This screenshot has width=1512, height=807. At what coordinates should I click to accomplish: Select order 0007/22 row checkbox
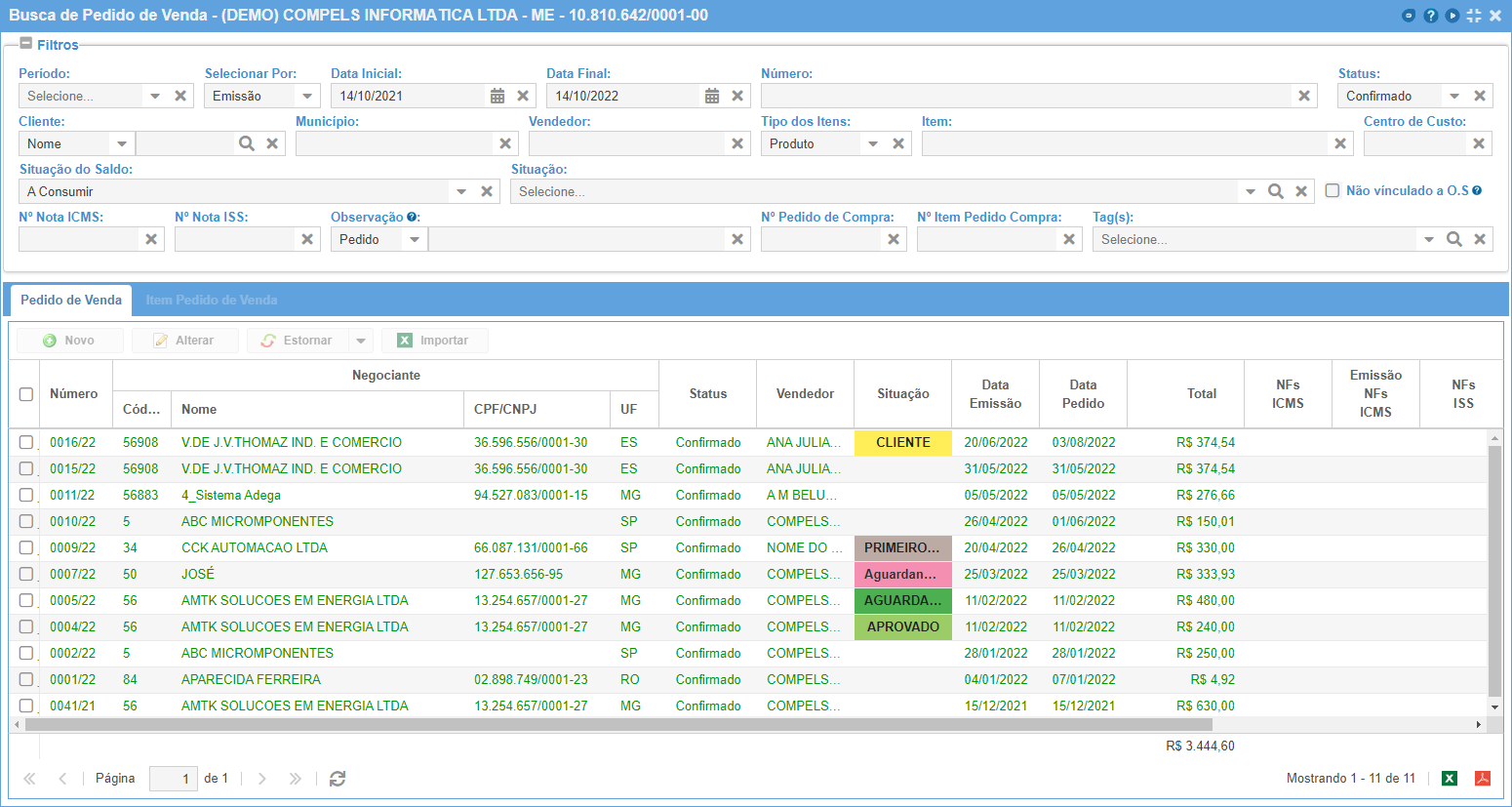26,574
